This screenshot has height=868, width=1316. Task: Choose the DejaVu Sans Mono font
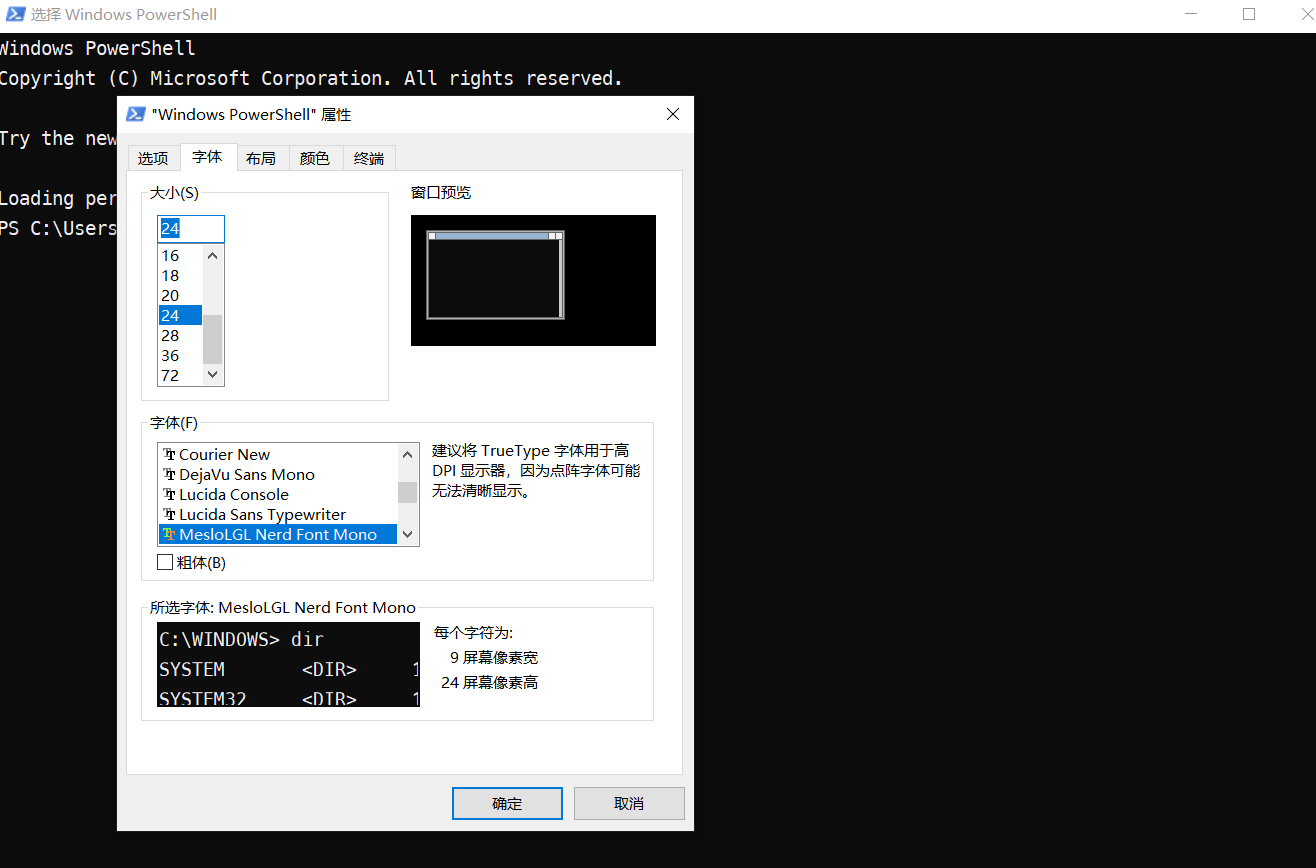278,474
